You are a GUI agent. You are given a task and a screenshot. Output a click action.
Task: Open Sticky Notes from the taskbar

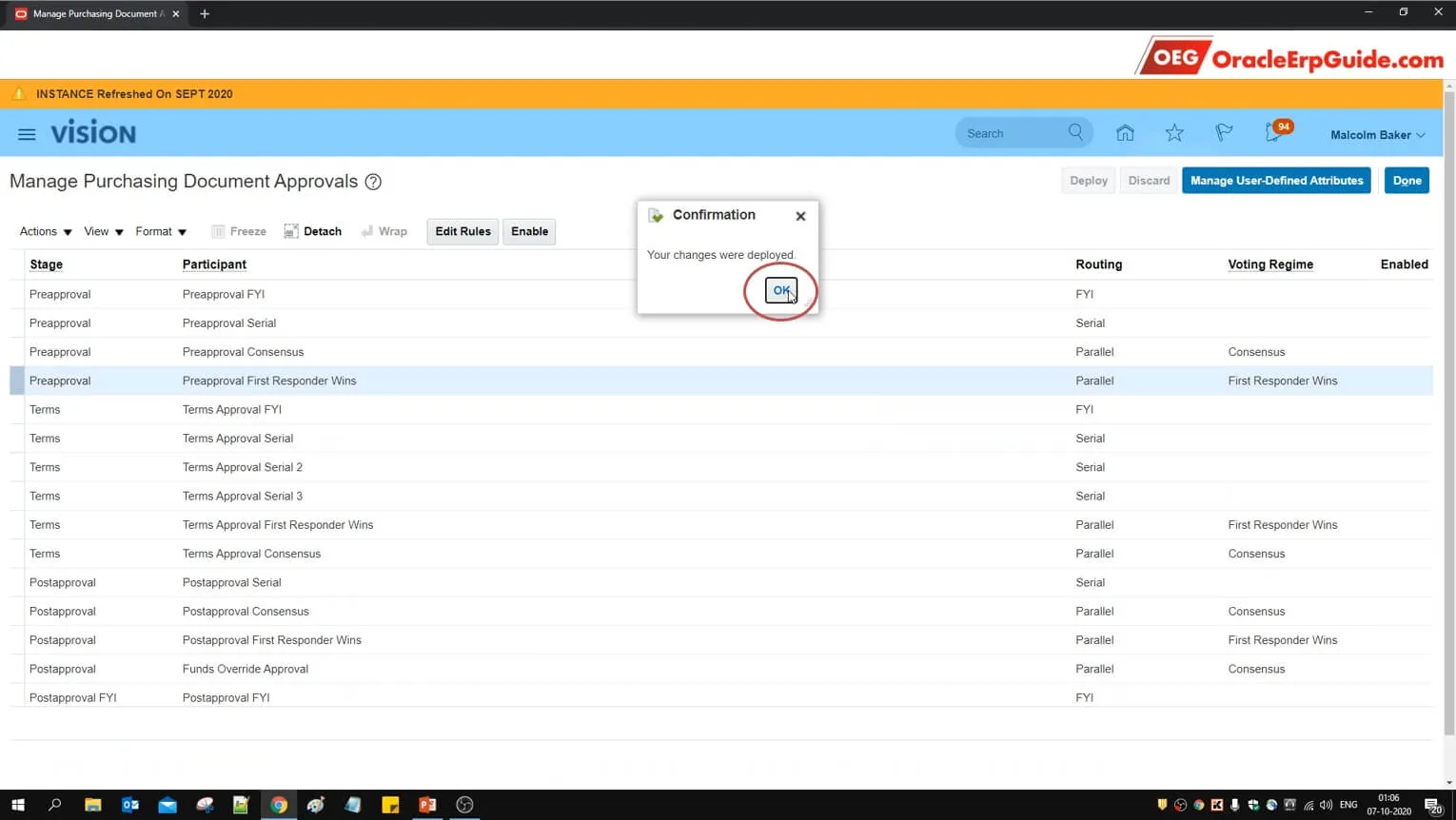pos(390,805)
